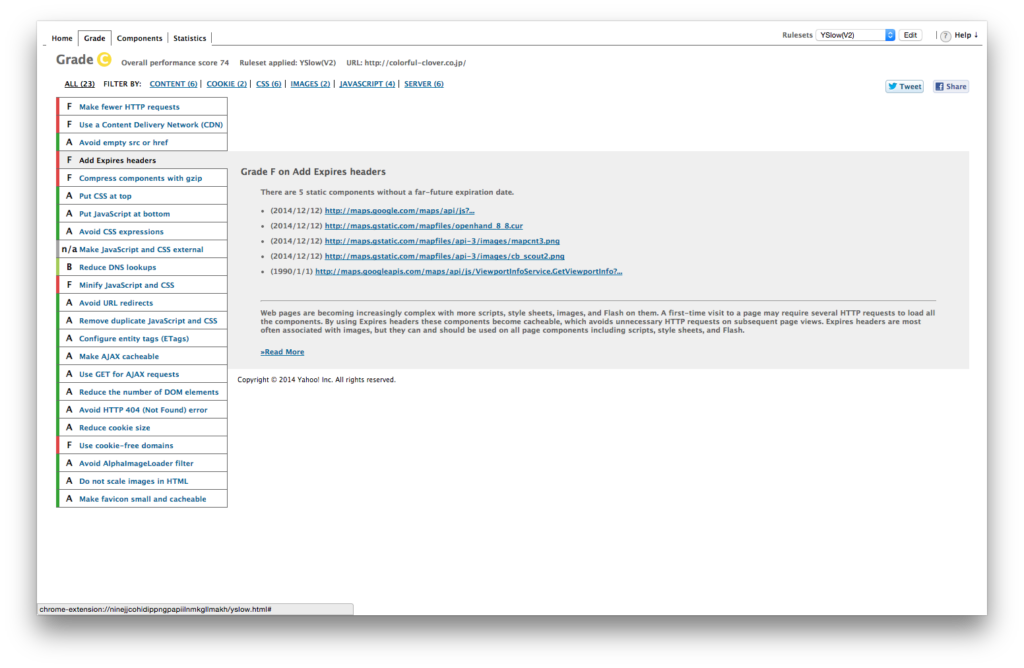Select the Compress components with gzip rule
This screenshot has width=1024, height=668.
(140, 178)
